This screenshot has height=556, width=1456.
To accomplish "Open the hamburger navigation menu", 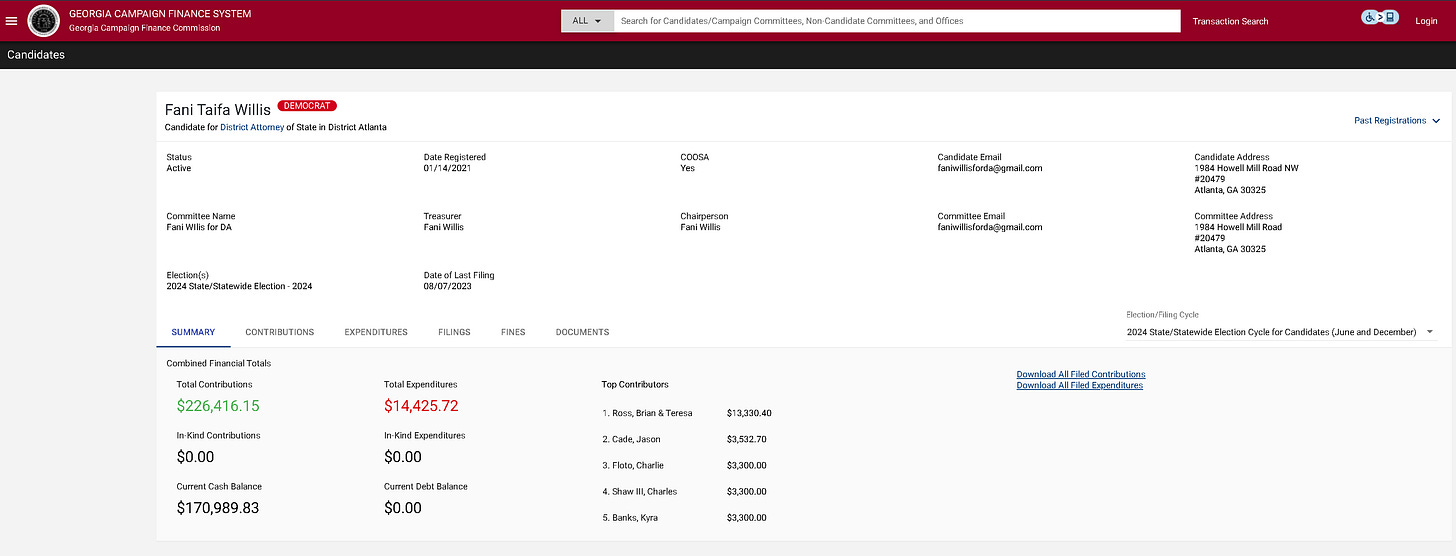I will (x=12, y=21).
